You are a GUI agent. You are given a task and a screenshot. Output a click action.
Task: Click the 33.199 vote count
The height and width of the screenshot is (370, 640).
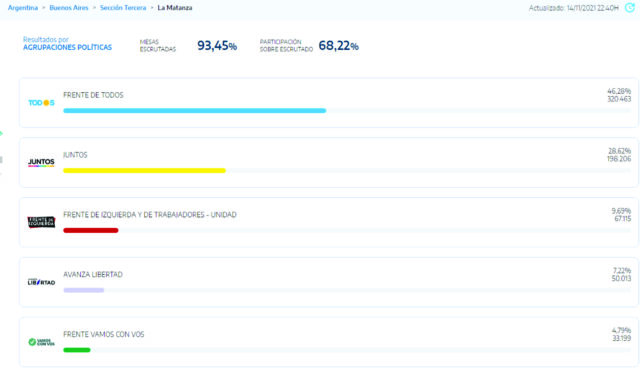click(622, 339)
